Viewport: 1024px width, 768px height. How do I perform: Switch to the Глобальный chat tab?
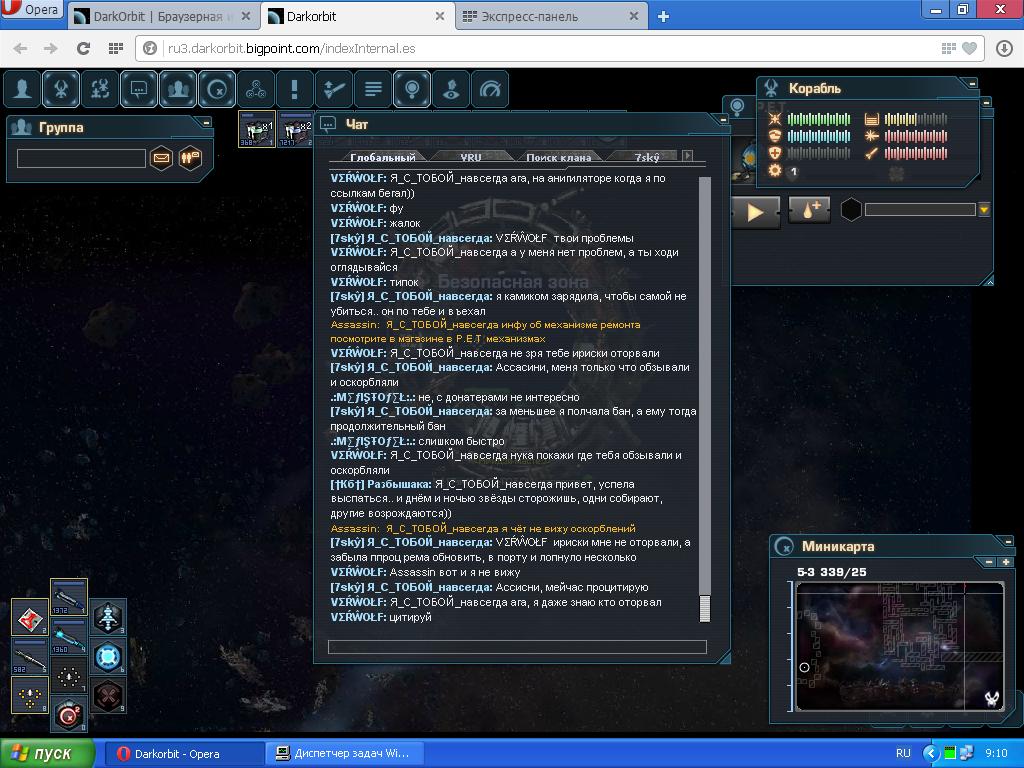point(383,157)
